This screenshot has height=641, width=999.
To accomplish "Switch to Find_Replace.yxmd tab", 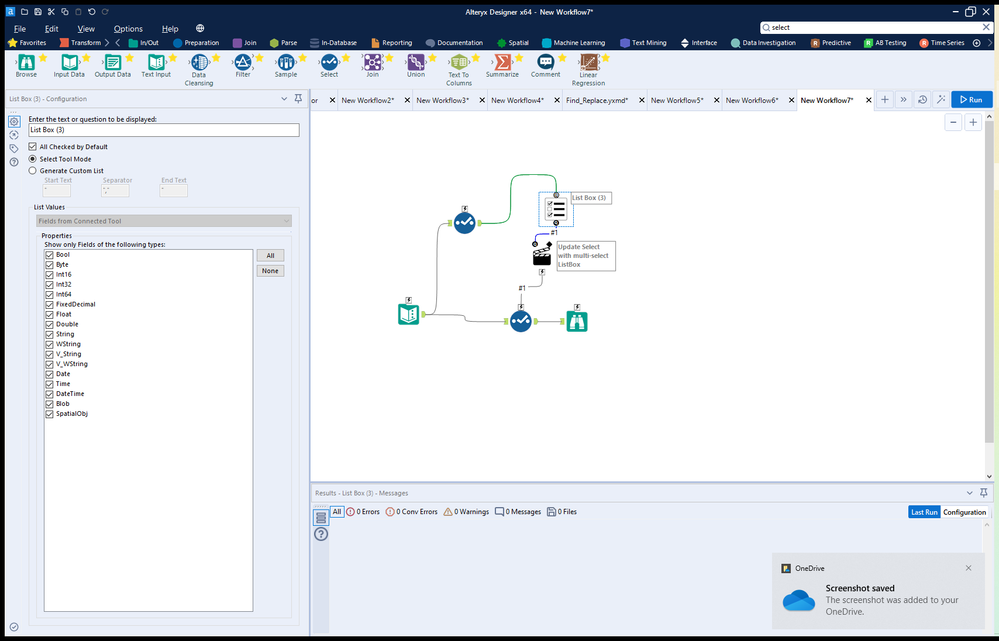I will (597, 100).
